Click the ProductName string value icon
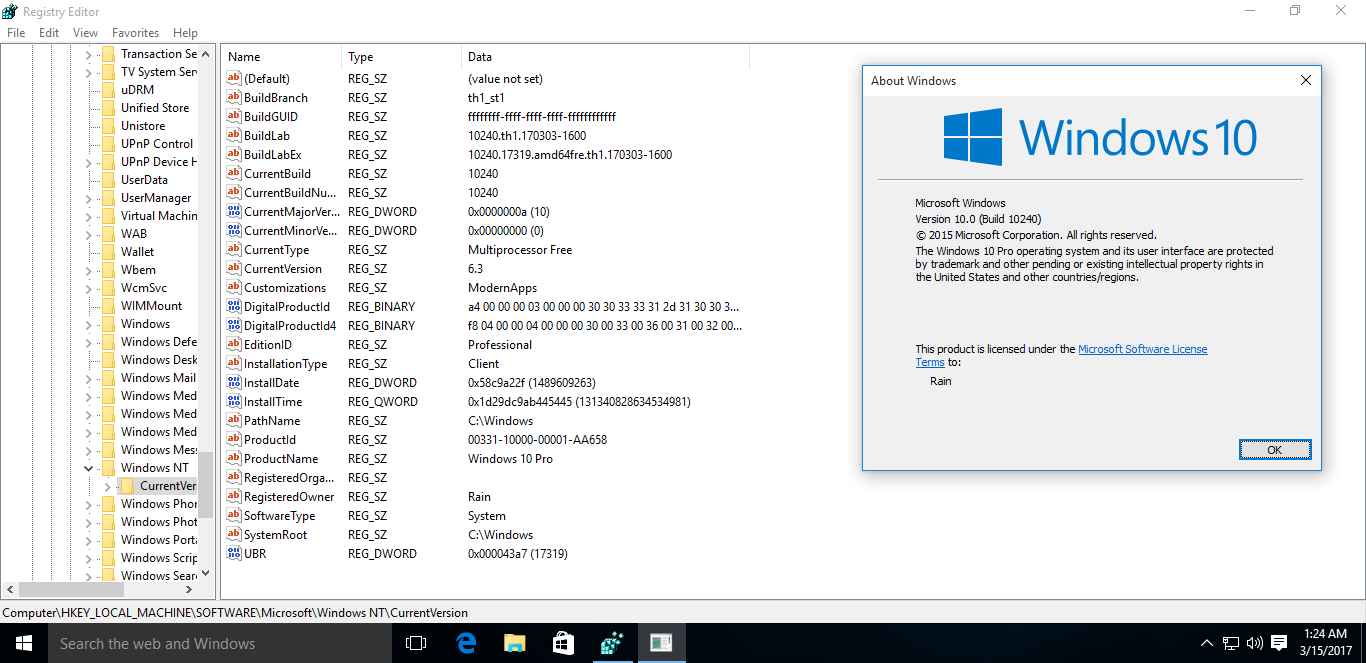1366x663 pixels. 234,458
